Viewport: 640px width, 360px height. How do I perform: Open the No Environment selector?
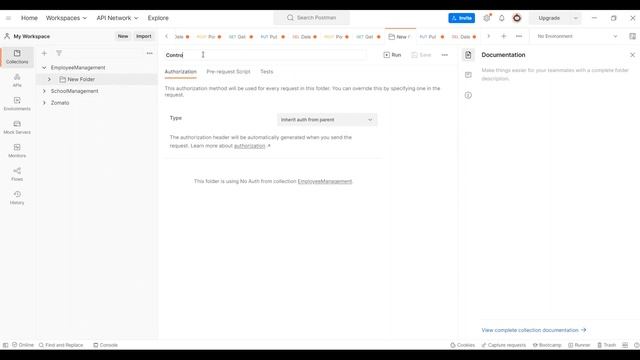[x=577, y=36]
